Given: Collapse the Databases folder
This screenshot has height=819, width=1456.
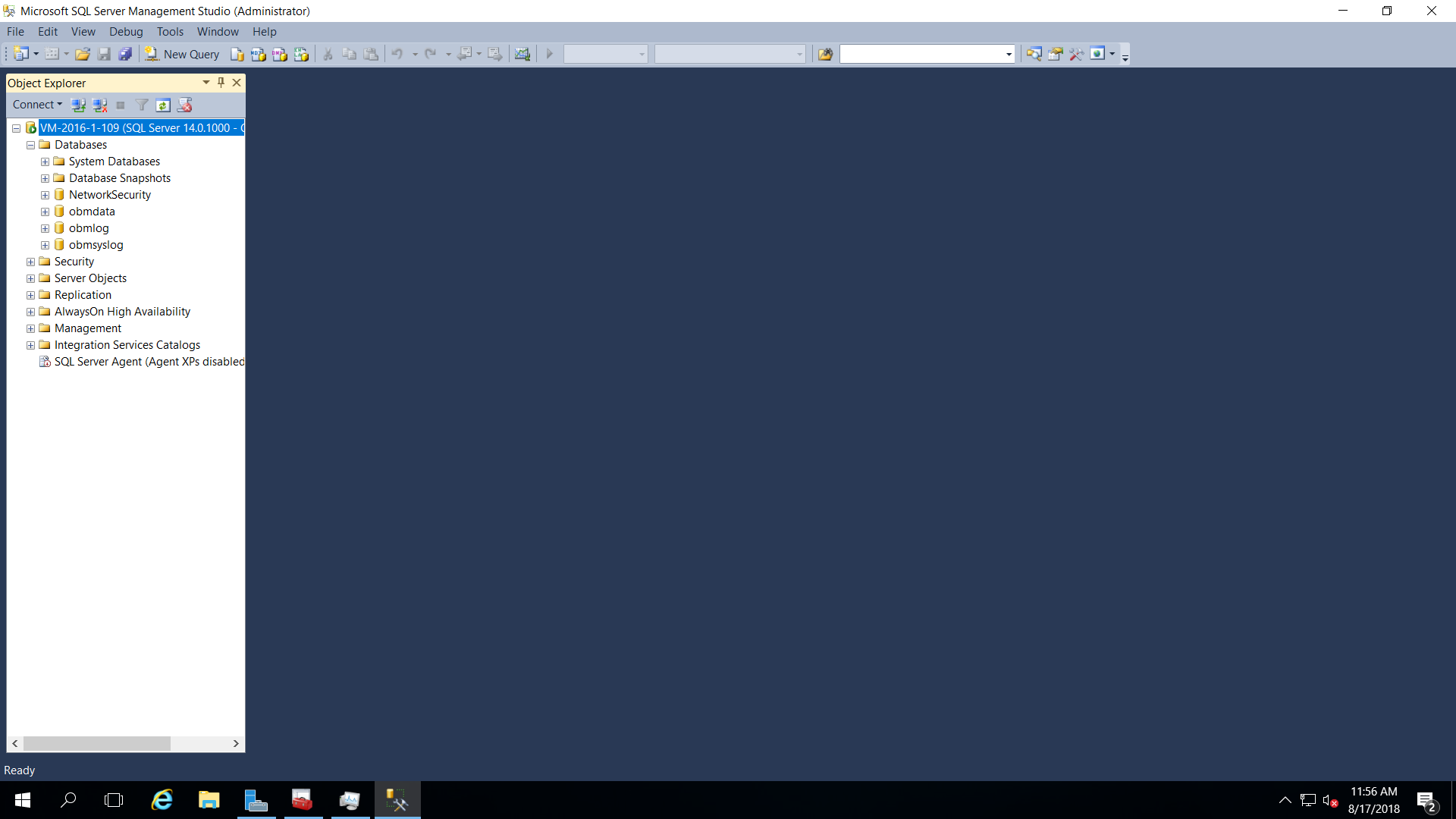Looking at the screenshot, I should tap(30, 145).
